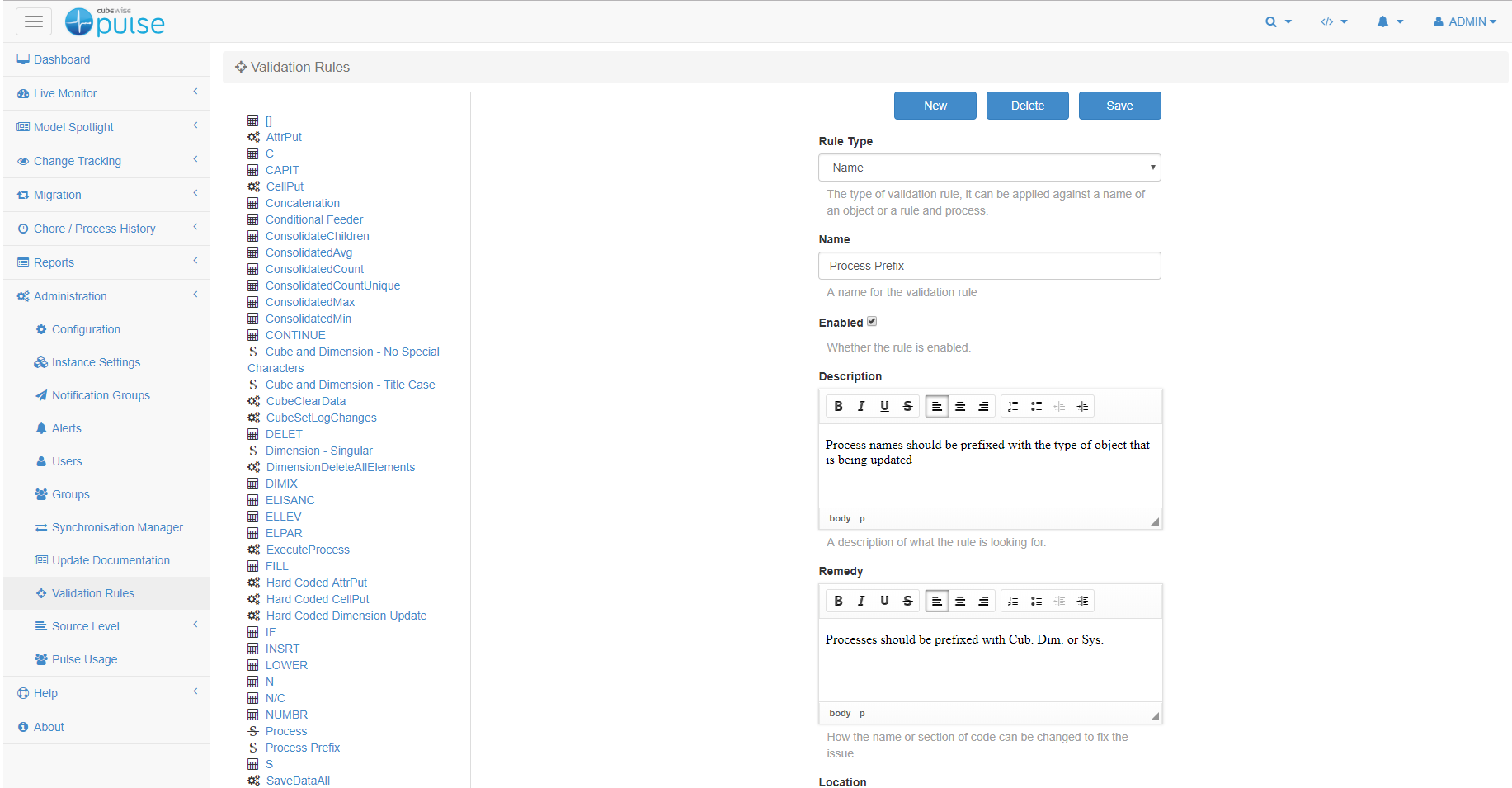Expand Migration sidebar section

(x=106, y=195)
